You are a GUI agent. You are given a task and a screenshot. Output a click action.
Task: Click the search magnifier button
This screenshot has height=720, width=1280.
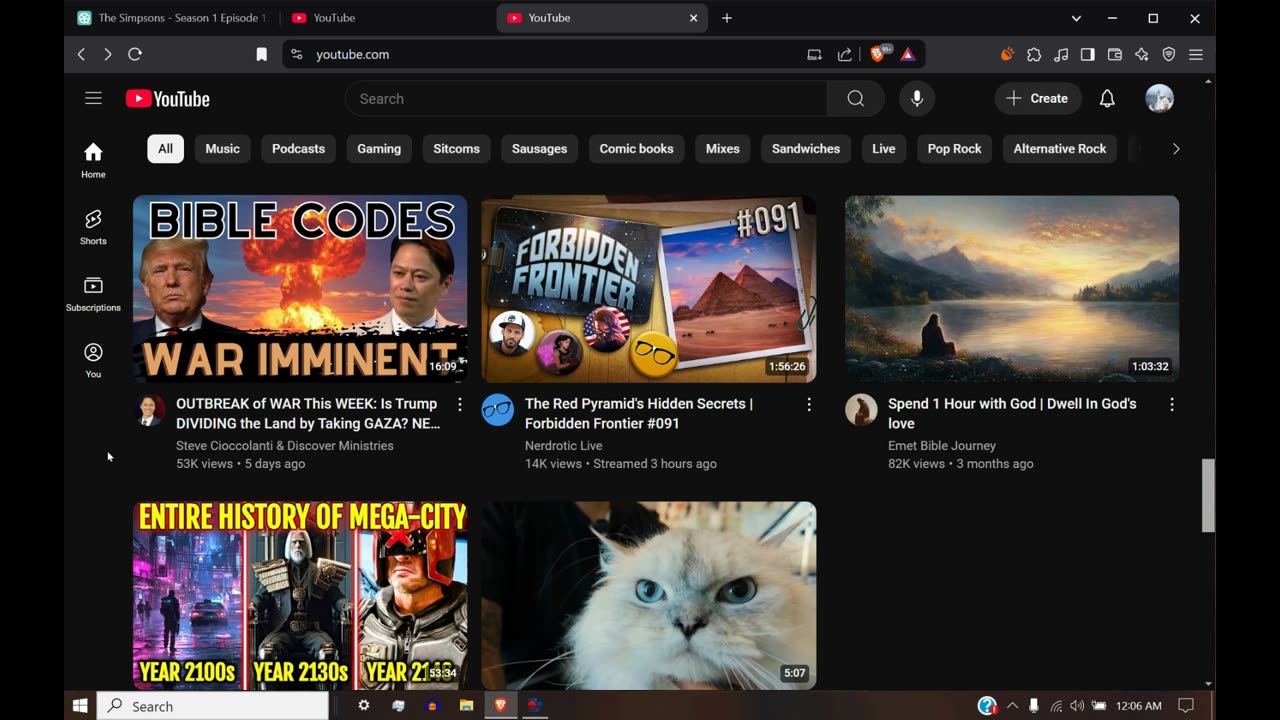(855, 99)
